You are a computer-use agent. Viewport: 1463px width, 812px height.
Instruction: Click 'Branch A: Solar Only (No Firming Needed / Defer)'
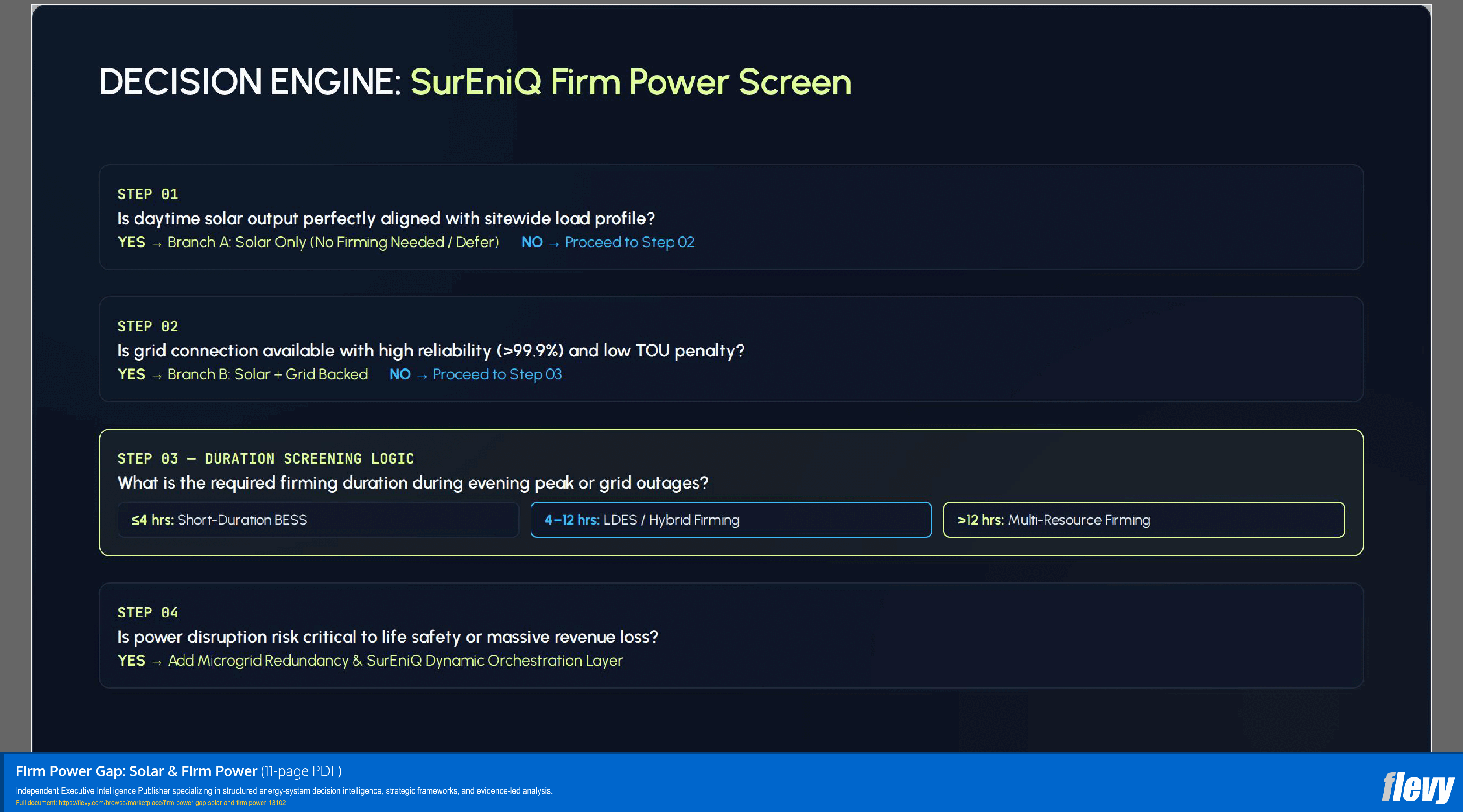coord(334,243)
